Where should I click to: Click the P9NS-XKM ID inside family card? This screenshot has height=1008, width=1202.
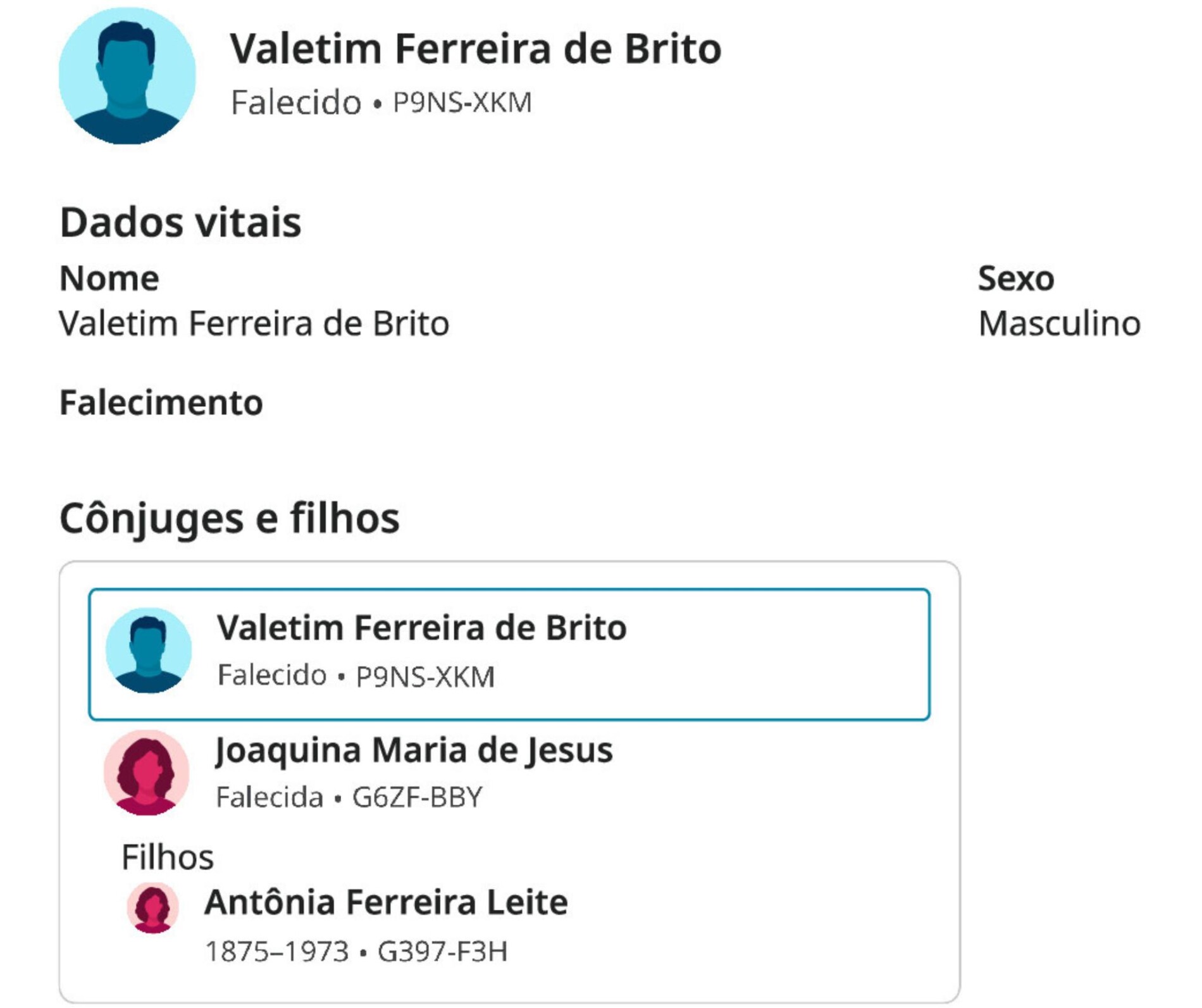click(x=425, y=676)
